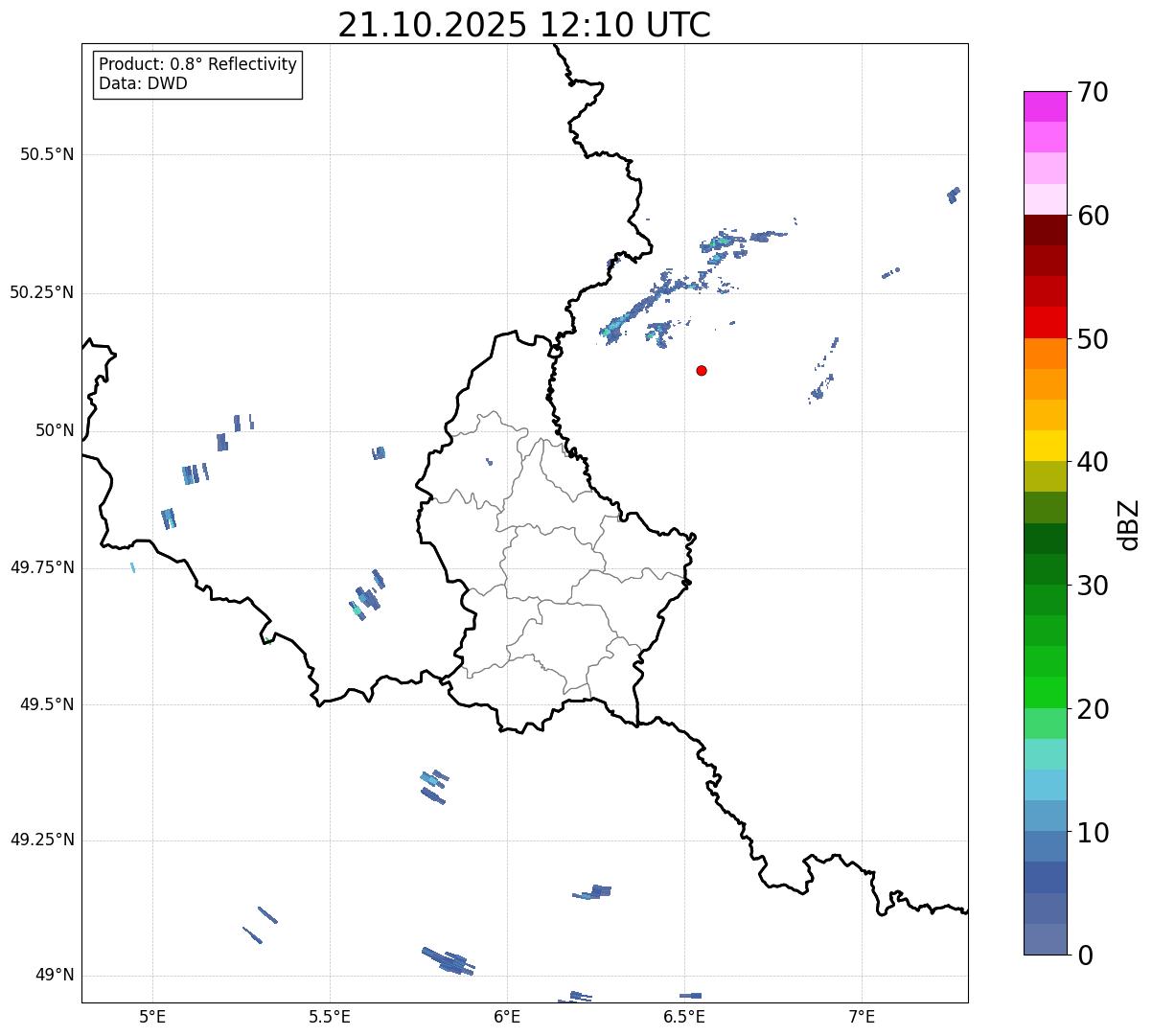The height and width of the screenshot is (1036, 1152).
Task: Pick the bright green 20 dBZ swatch
Action: coord(1045,693)
